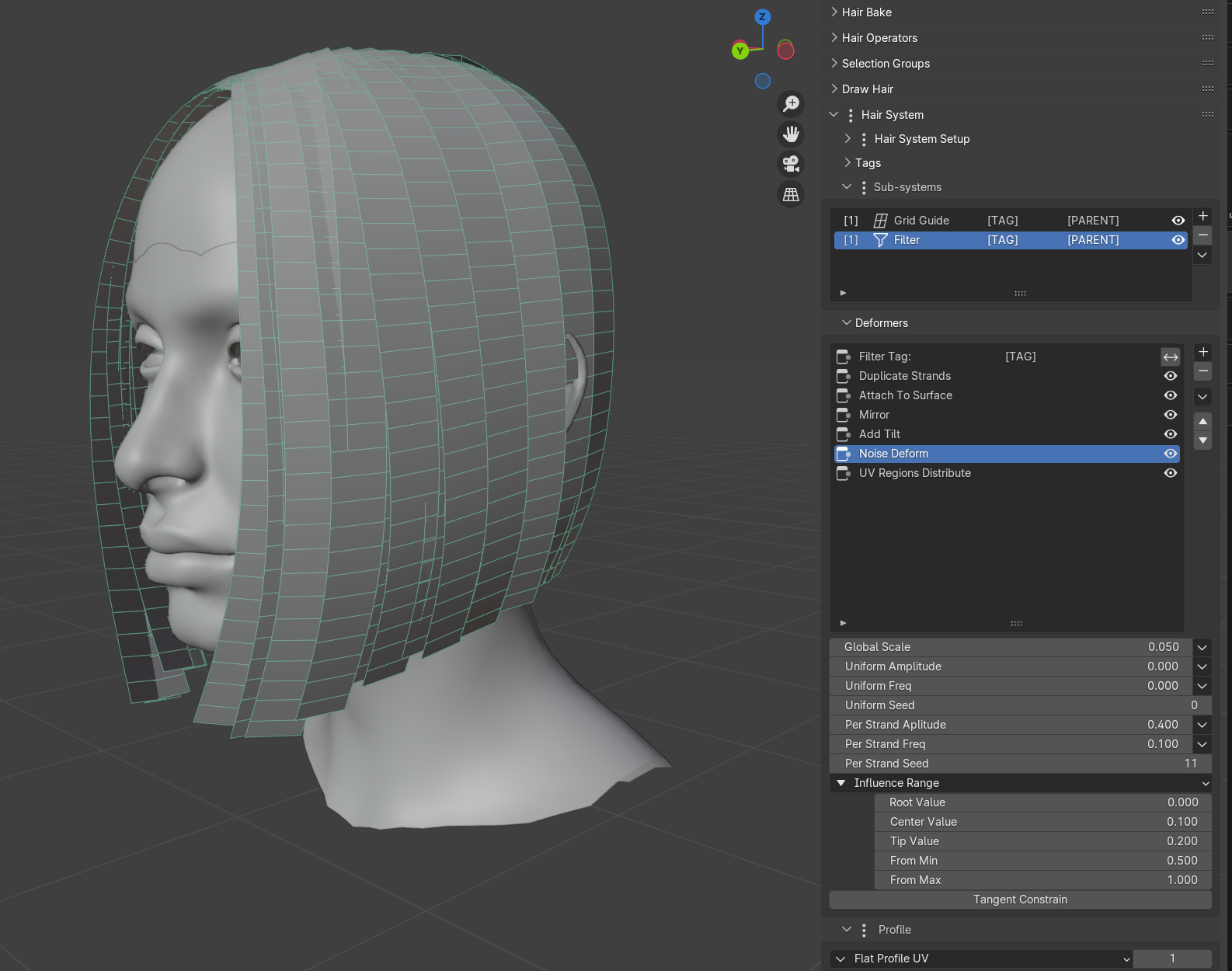The height and width of the screenshot is (971, 1232).
Task: Click the pan view hand icon
Action: 791,134
